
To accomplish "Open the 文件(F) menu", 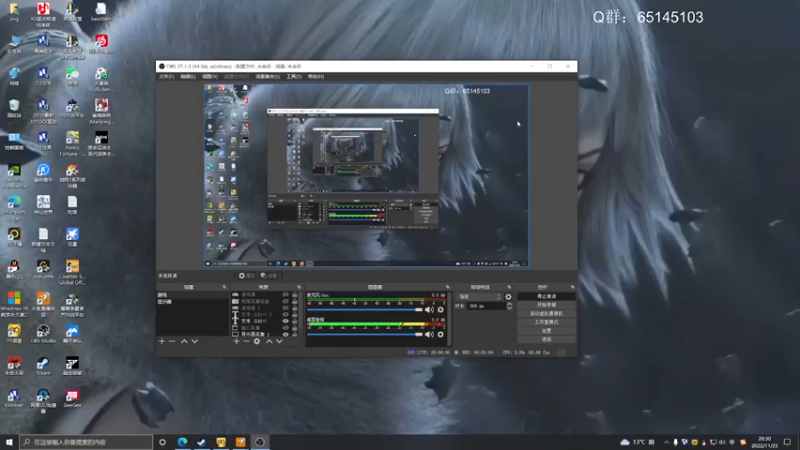I will click(x=166, y=77).
